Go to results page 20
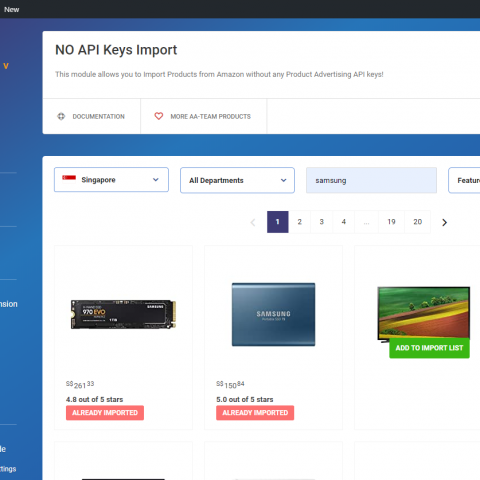480x480 pixels. point(417,222)
